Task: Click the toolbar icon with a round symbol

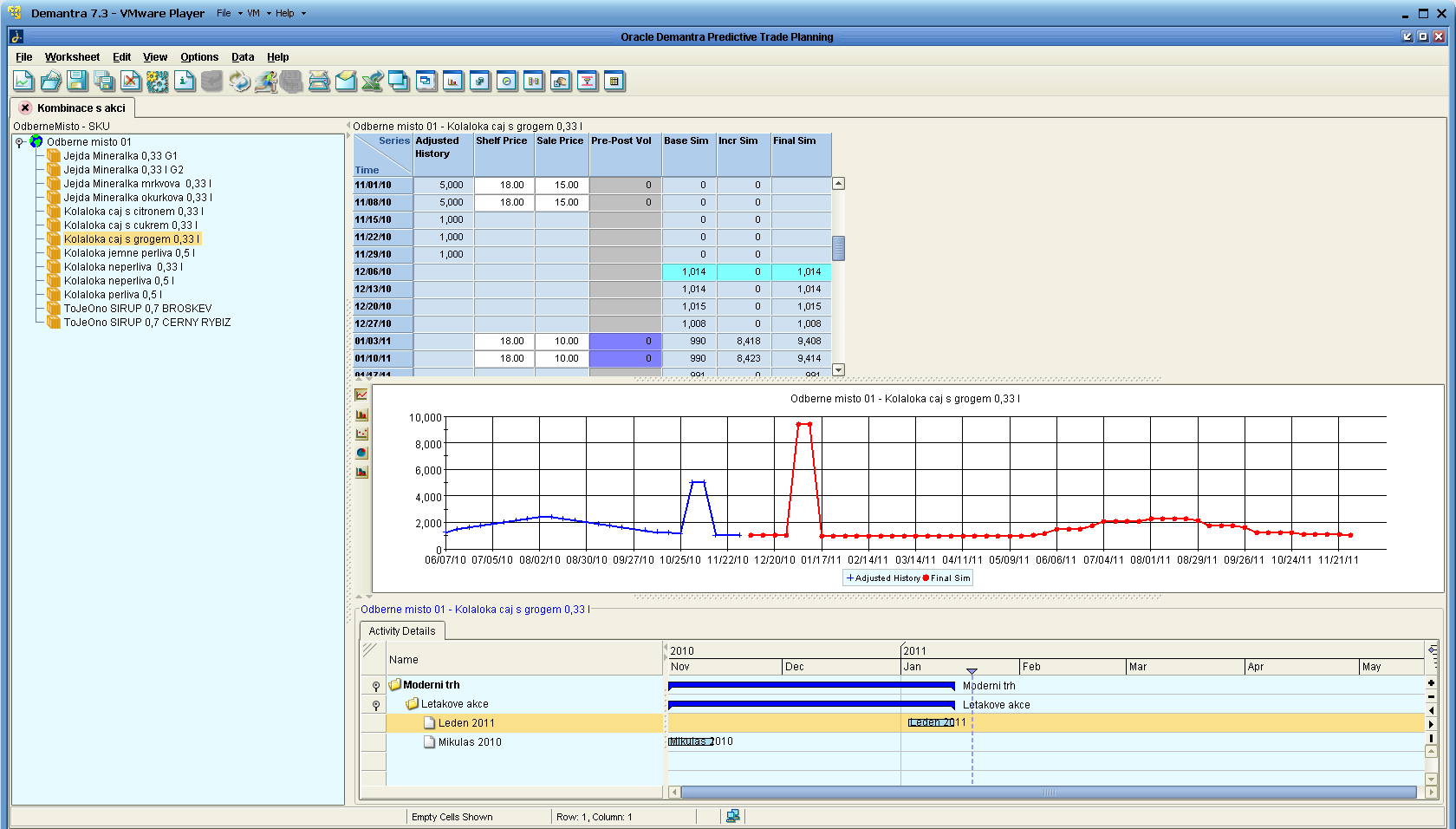Action: coord(507,82)
